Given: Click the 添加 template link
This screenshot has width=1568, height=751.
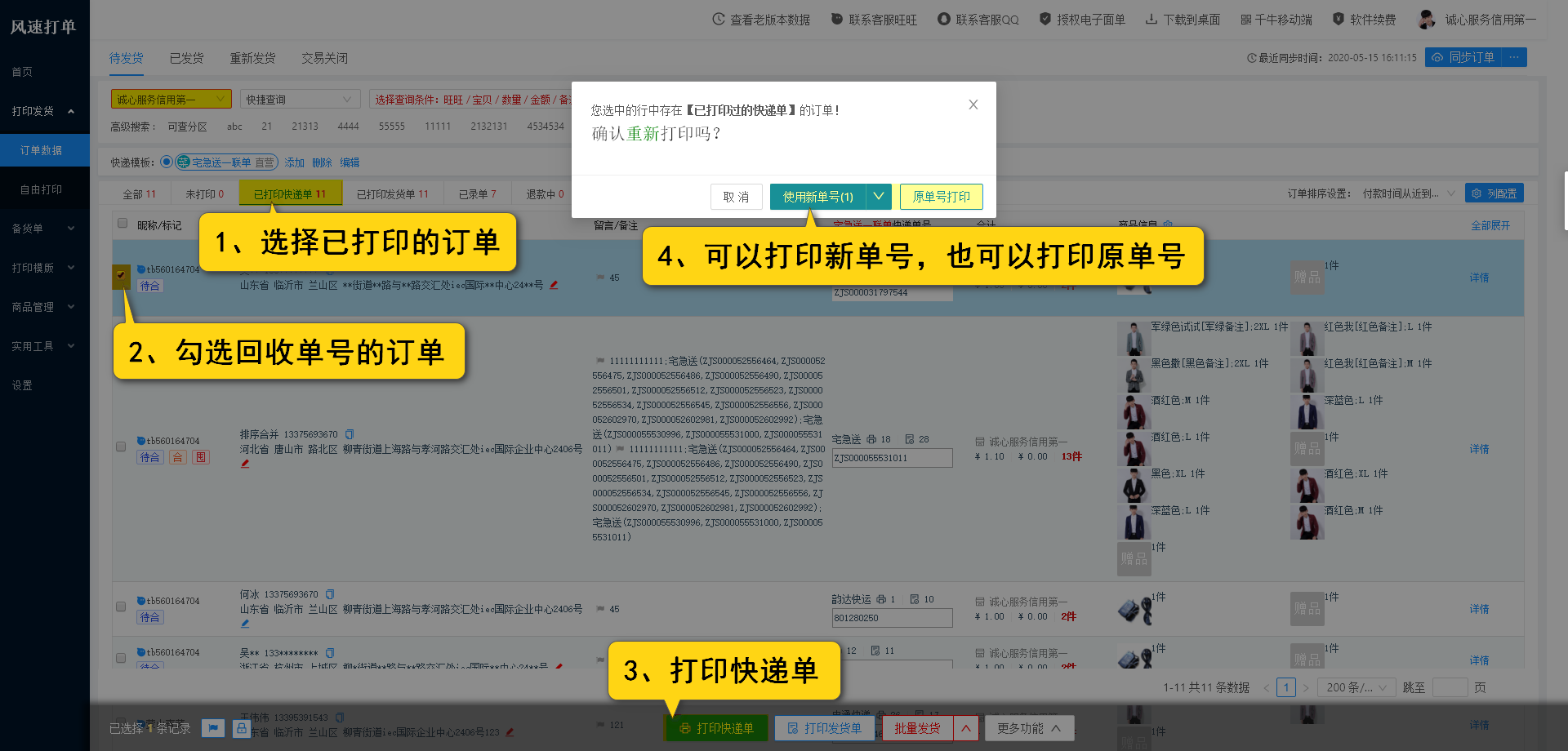Looking at the screenshot, I should coord(294,162).
